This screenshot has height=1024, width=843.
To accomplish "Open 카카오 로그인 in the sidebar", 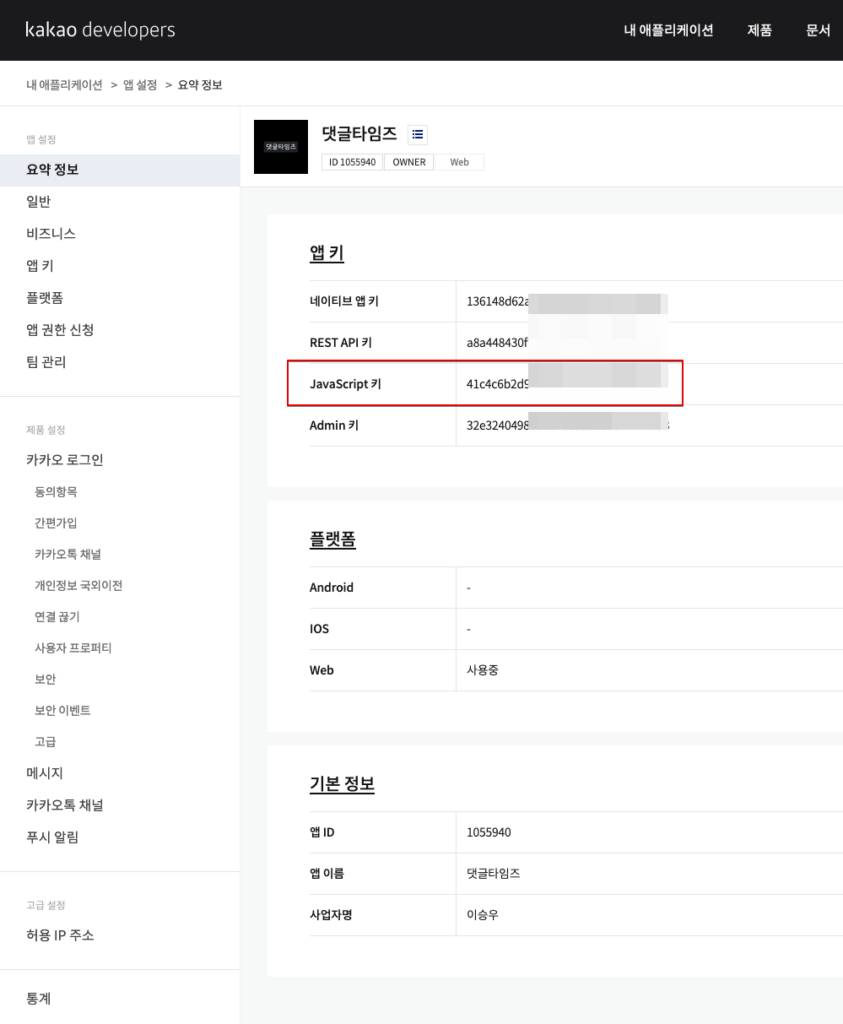I will point(65,460).
